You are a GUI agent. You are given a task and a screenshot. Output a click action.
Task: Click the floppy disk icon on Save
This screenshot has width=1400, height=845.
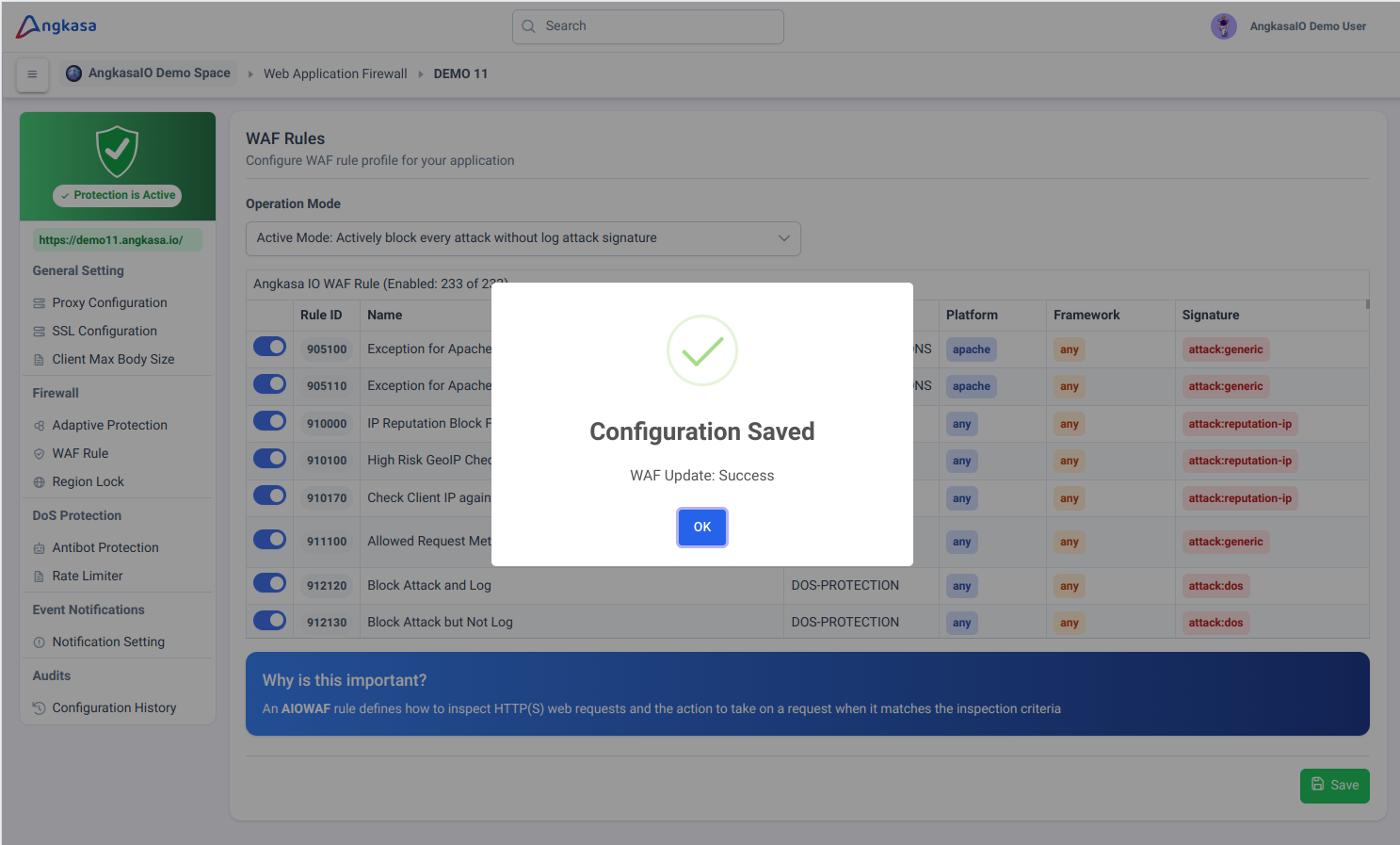point(1317,784)
